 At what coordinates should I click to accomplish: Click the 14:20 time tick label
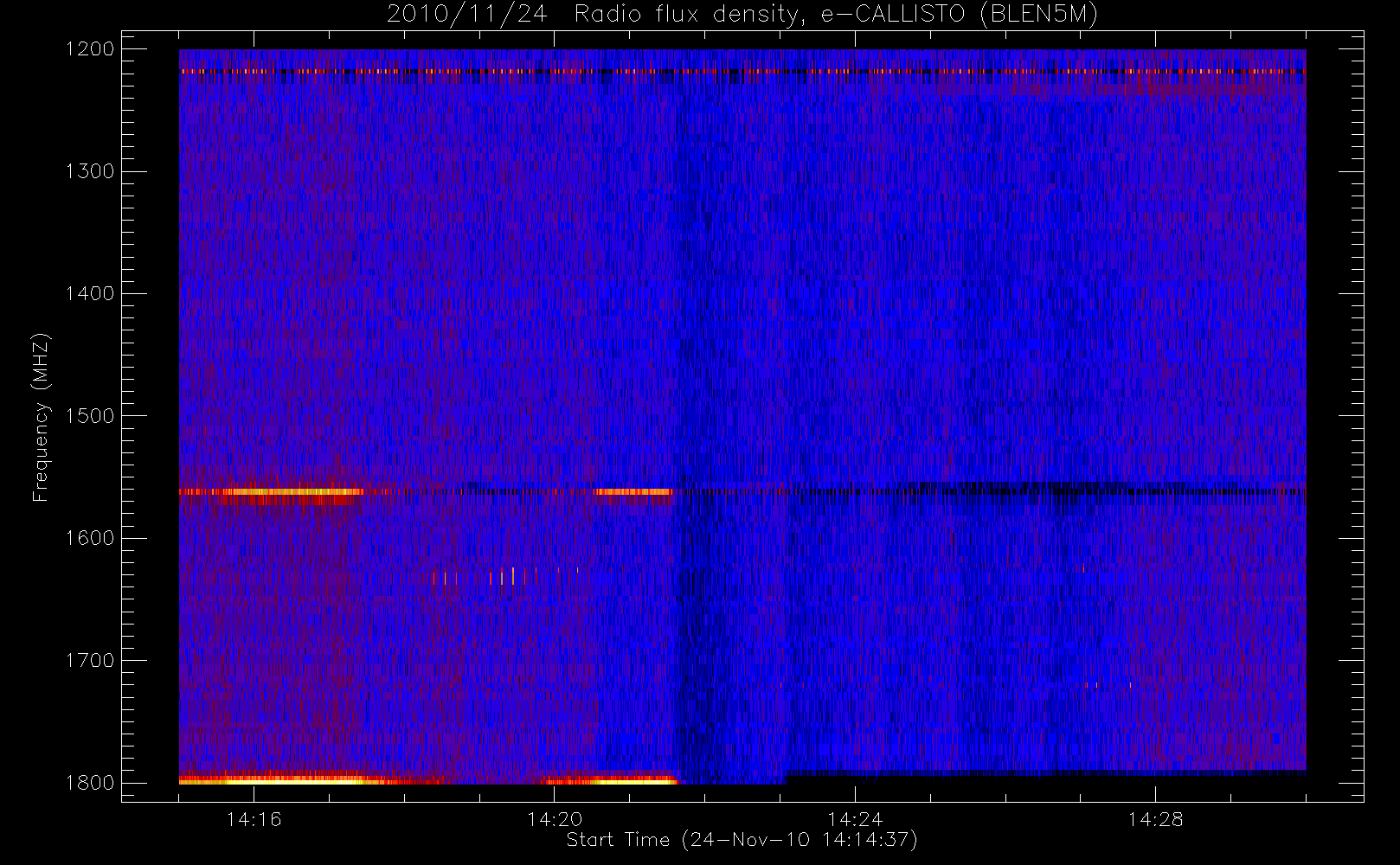(555, 819)
